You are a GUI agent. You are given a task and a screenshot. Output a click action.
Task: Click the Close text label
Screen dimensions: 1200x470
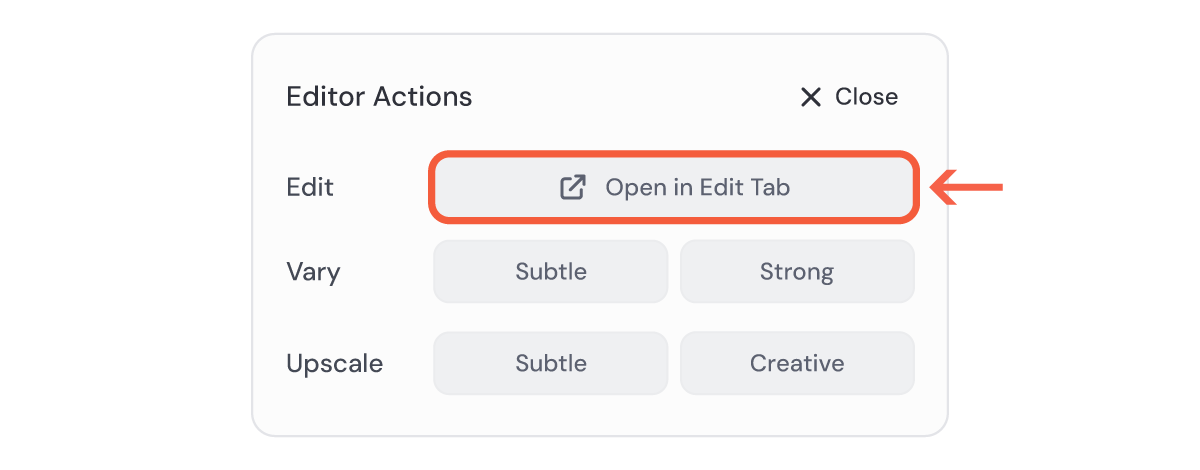[x=866, y=97]
